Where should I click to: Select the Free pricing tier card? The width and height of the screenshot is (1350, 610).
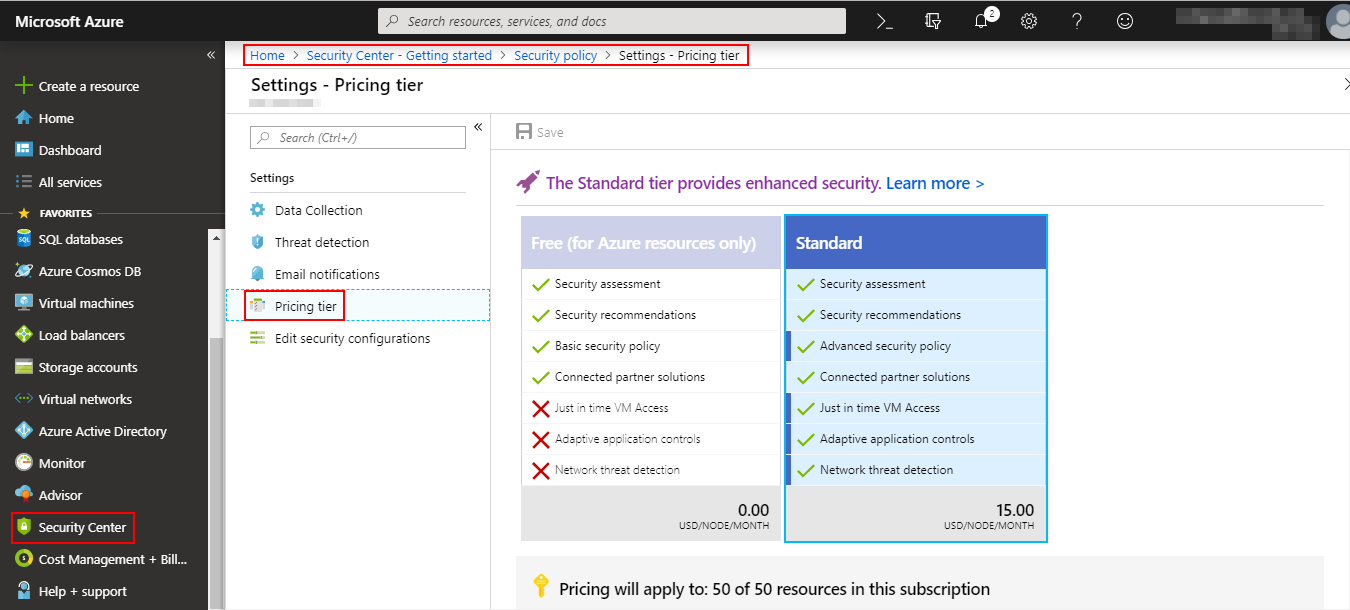pos(651,379)
